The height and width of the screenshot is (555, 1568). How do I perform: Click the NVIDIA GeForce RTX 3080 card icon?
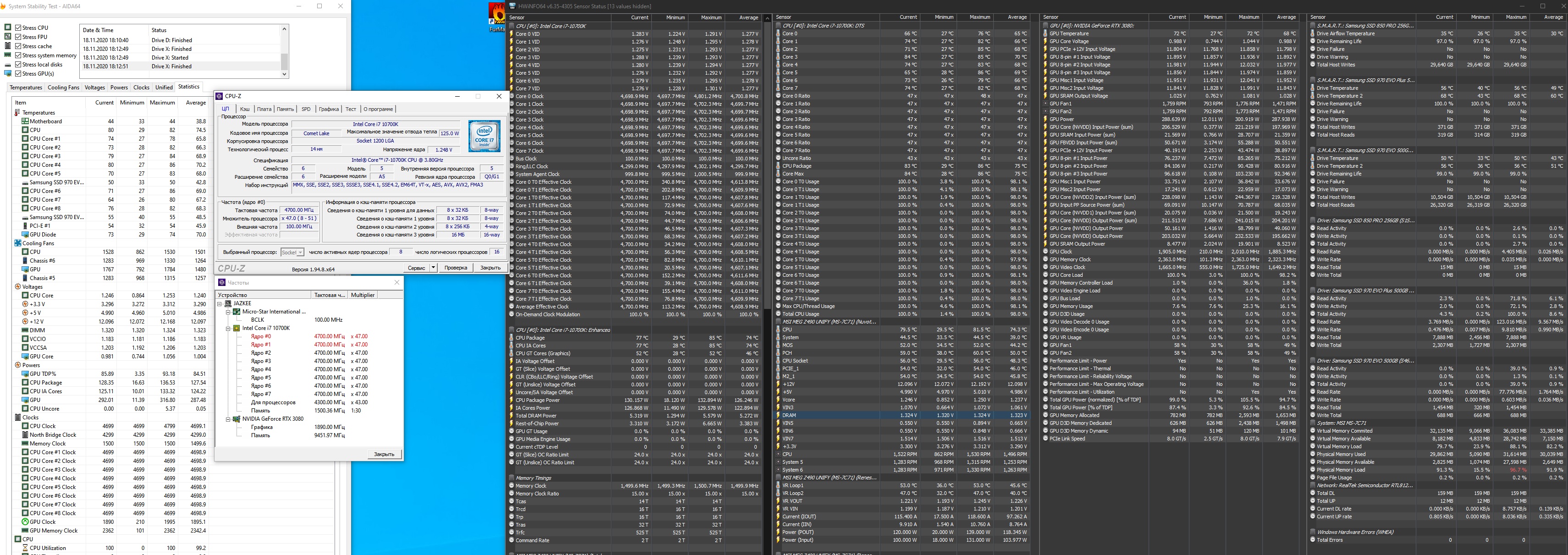[237, 419]
